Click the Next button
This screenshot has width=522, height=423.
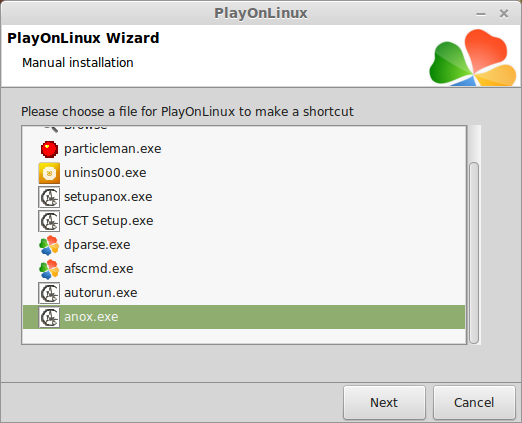pyautogui.click(x=384, y=402)
